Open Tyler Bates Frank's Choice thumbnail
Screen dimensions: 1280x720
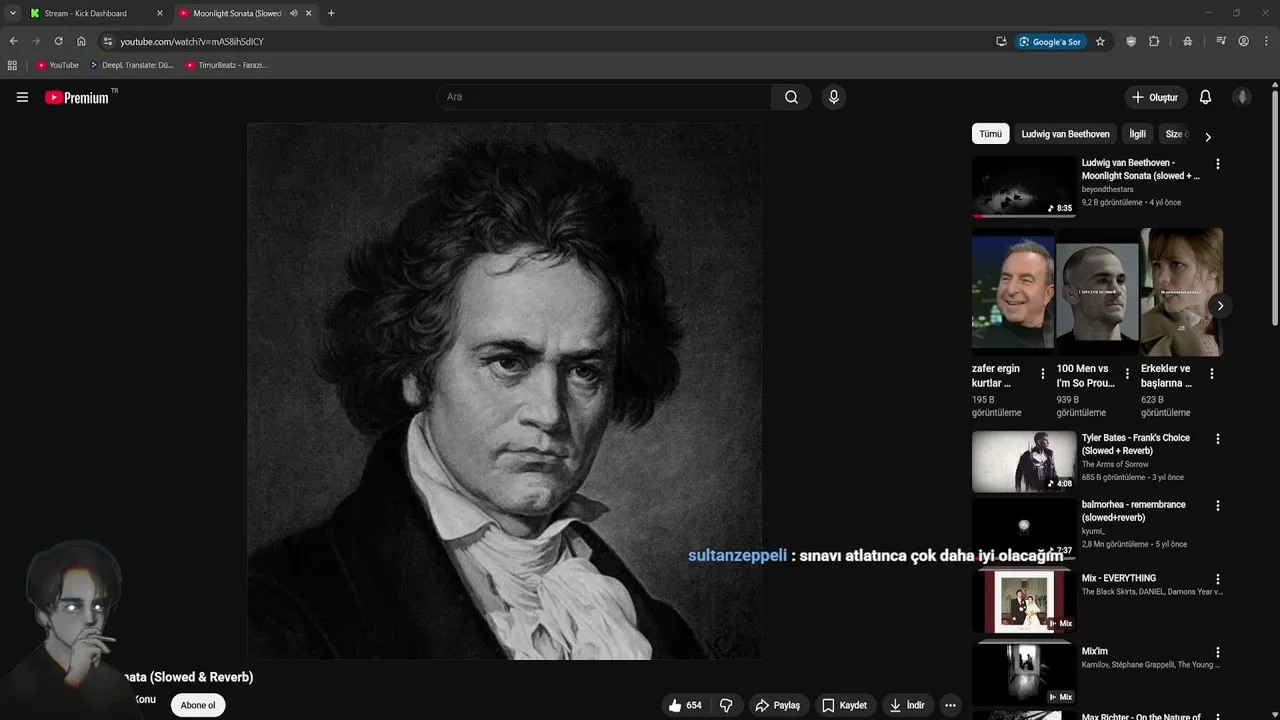1024,461
